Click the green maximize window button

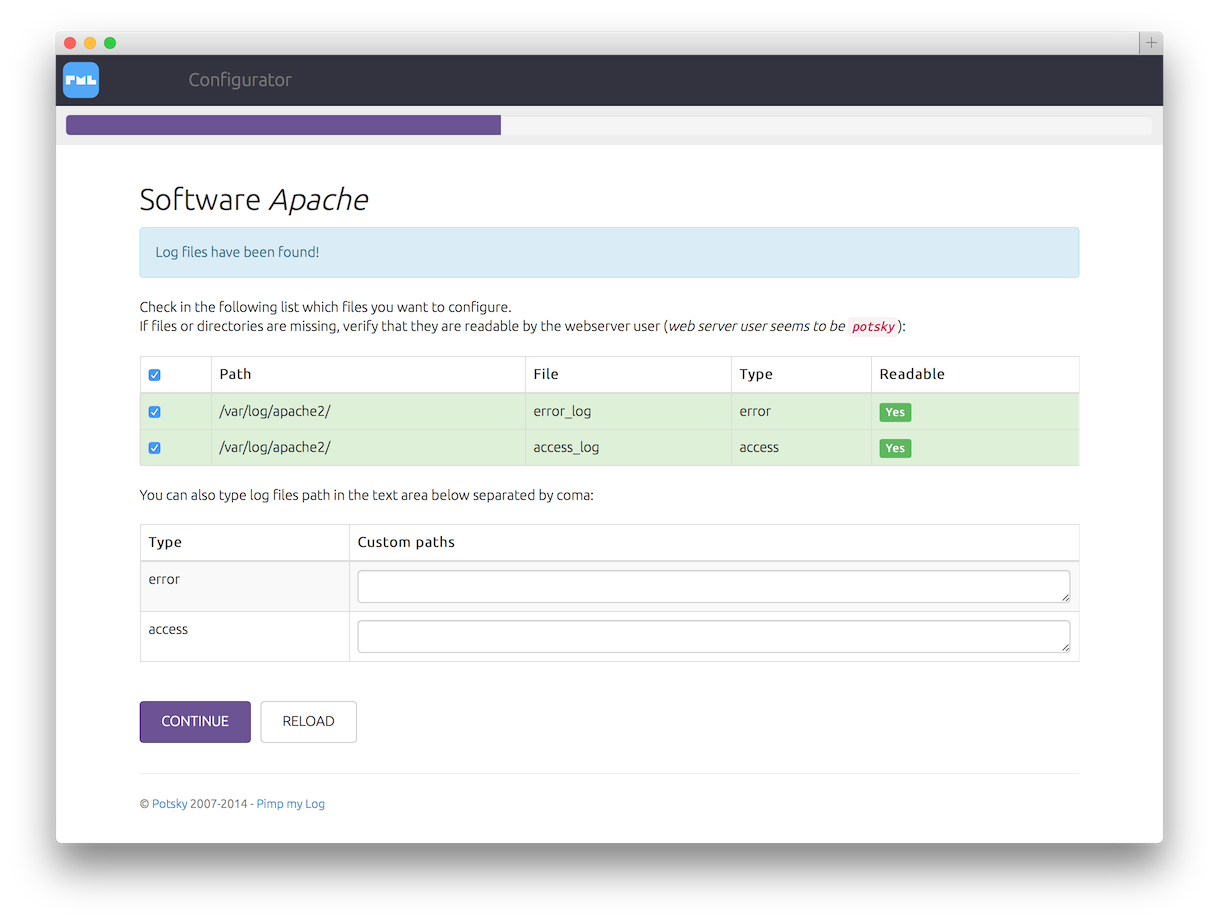click(110, 43)
